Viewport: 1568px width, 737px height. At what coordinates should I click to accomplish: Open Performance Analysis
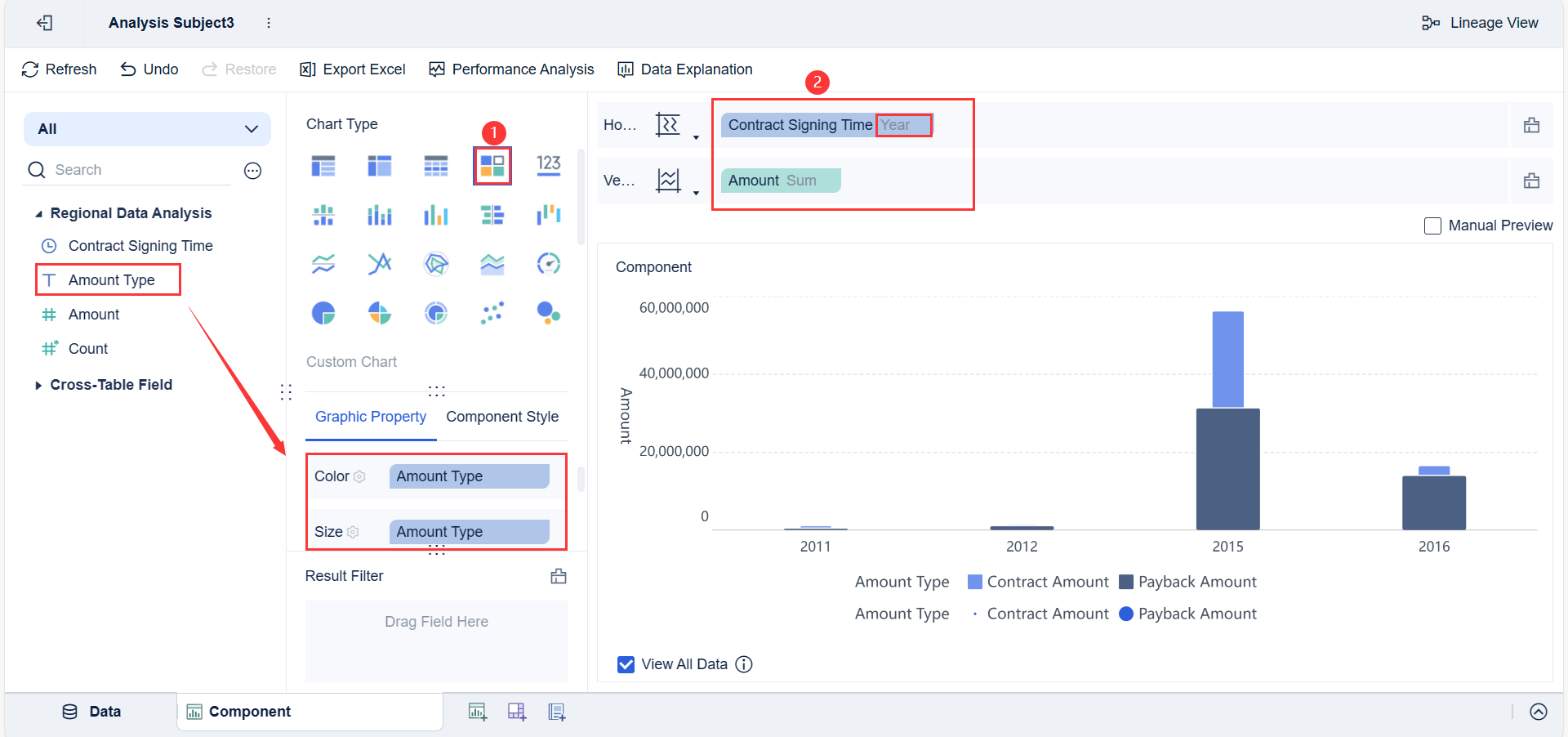pyautogui.click(x=512, y=69)
